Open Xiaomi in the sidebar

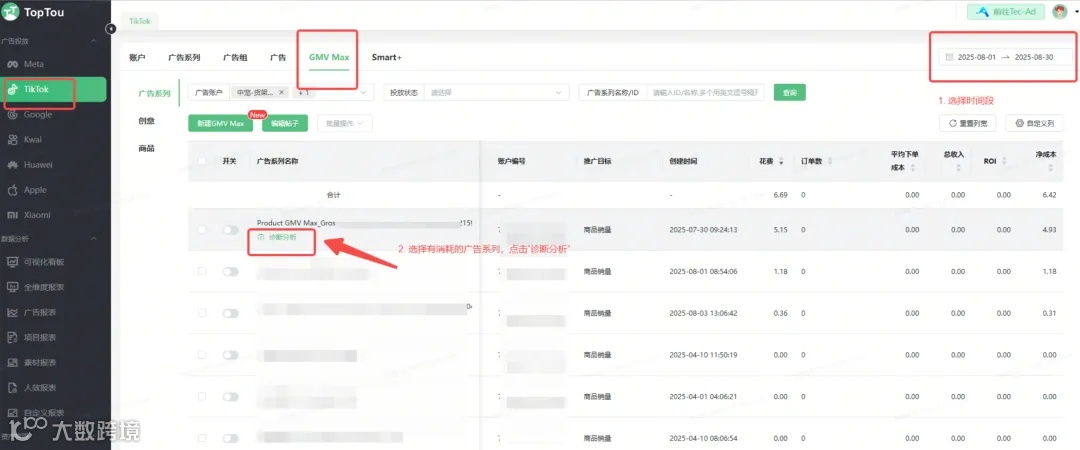(37, 215)
